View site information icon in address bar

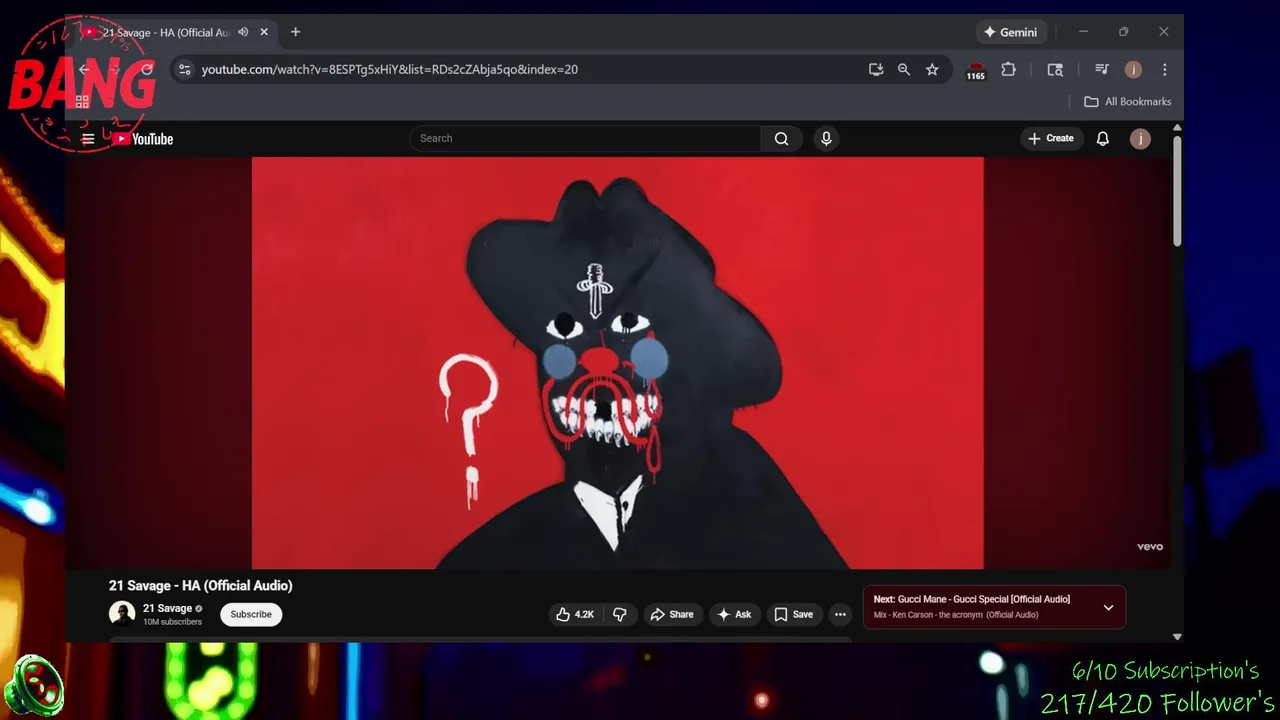click(184, 69)
